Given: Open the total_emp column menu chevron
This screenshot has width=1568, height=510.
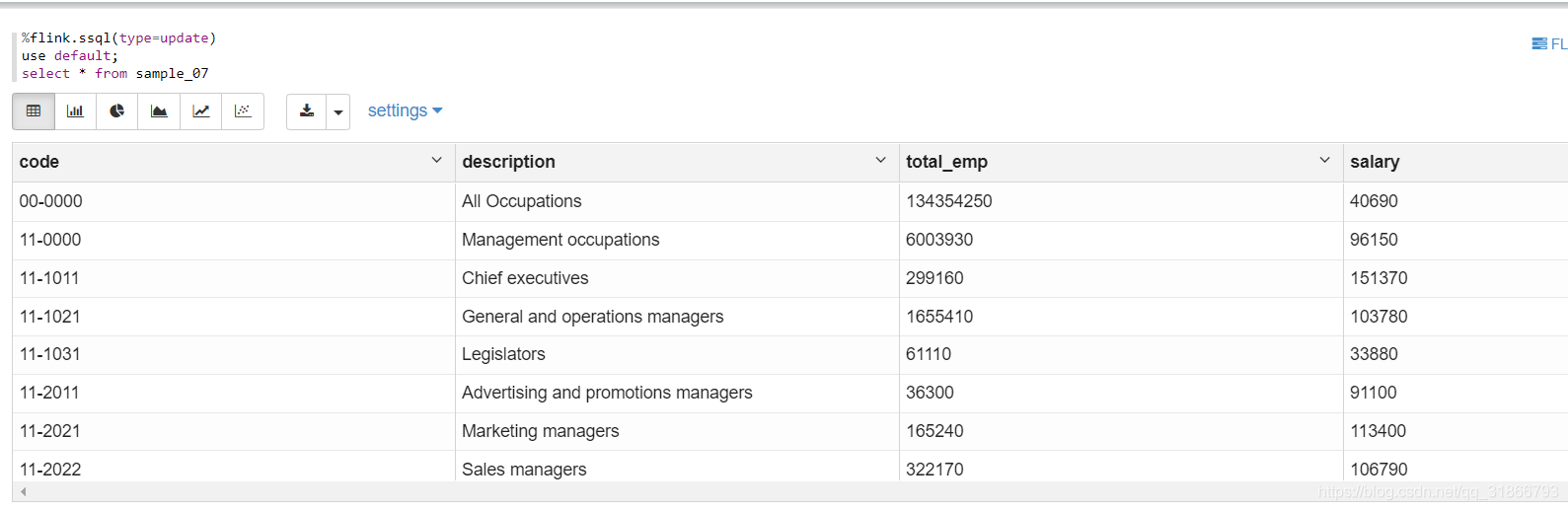Looking at the screenshot, I should [x=1325, y=160].
